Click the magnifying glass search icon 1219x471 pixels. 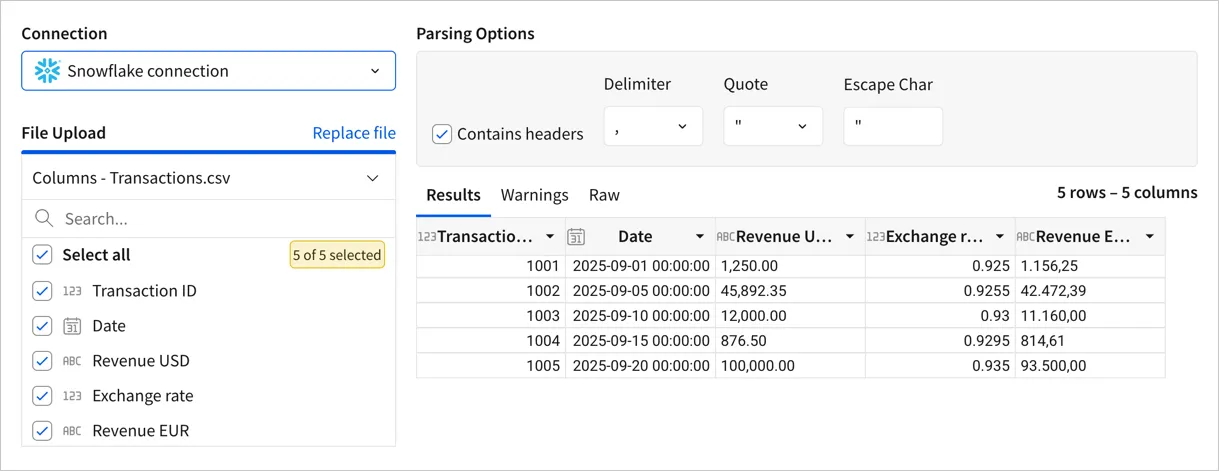[43, 218]
